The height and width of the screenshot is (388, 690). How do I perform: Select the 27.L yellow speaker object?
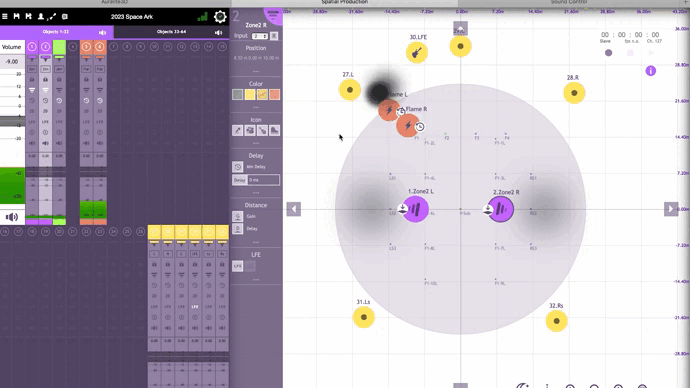point(350,90)
